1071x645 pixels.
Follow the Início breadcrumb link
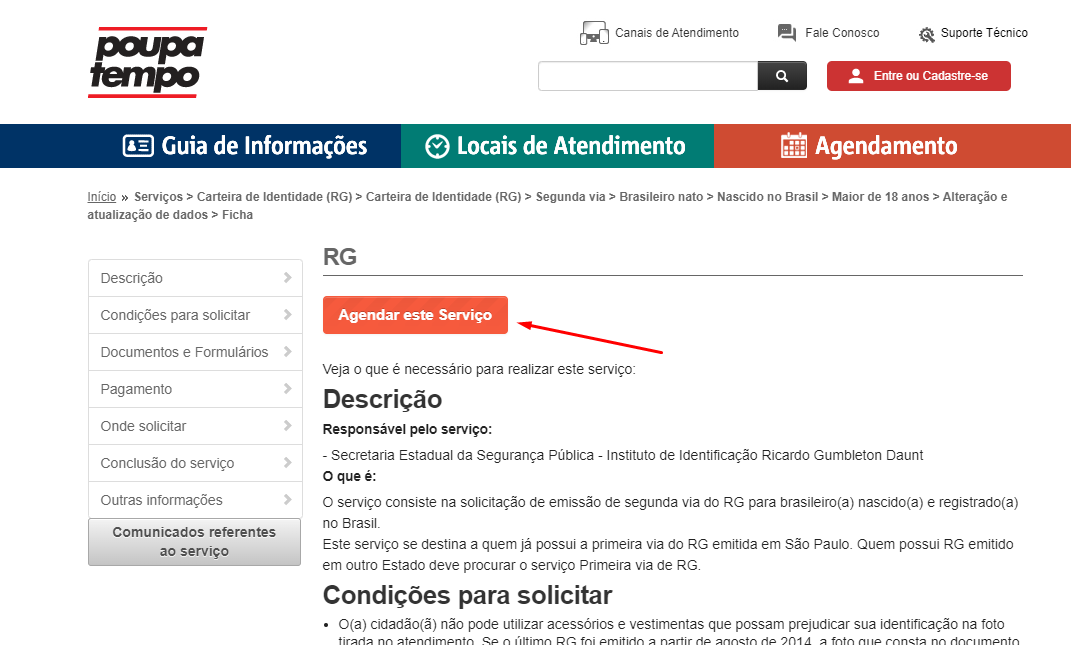(101, 197)
